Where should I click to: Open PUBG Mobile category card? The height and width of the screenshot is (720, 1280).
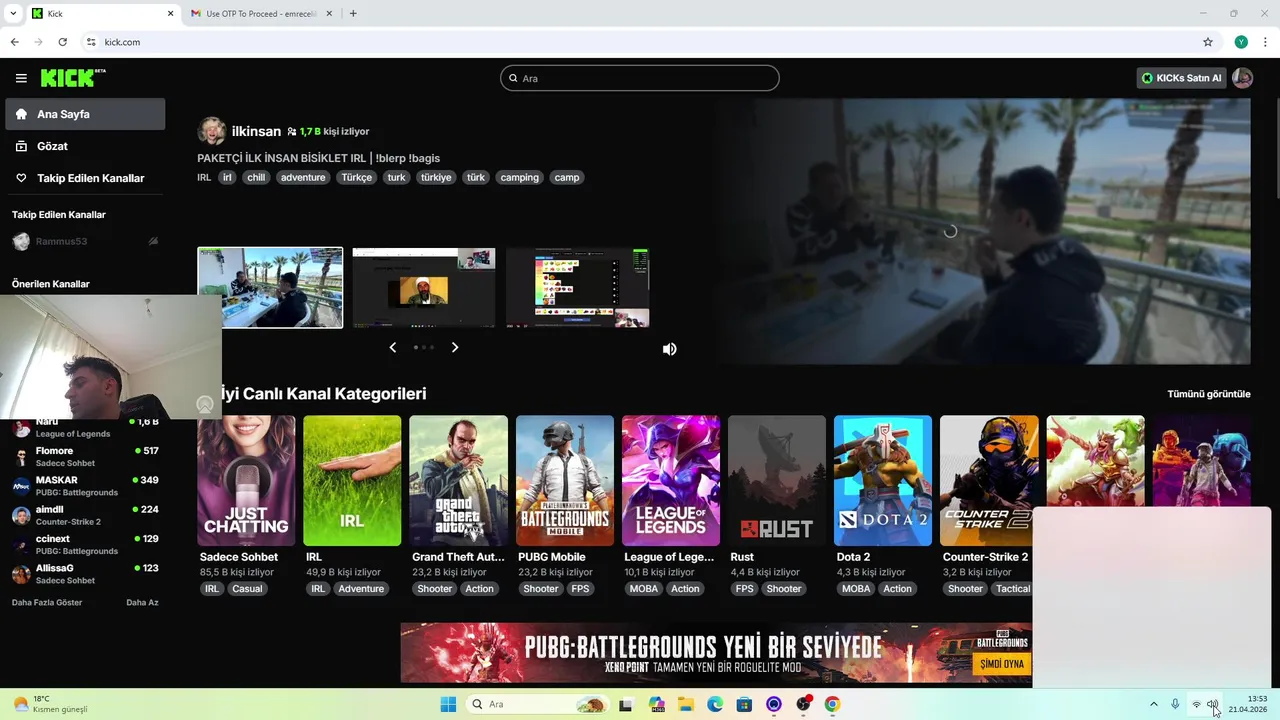(565, 481)
